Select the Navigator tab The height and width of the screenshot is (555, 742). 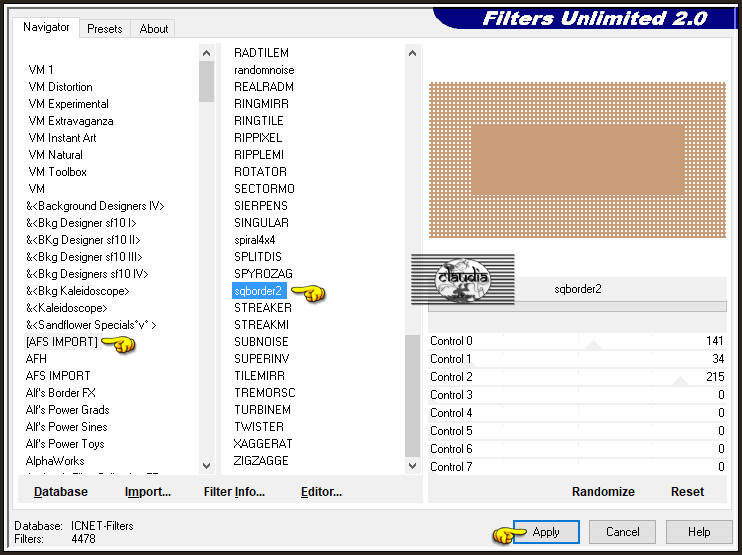[x=46, y=27]
